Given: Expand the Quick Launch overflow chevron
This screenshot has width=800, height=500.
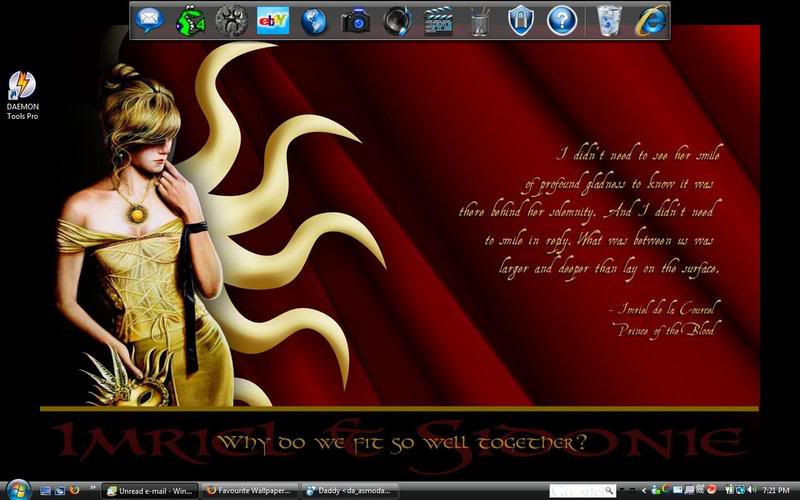Looking at the screenshot, I should tap(93, 488).
